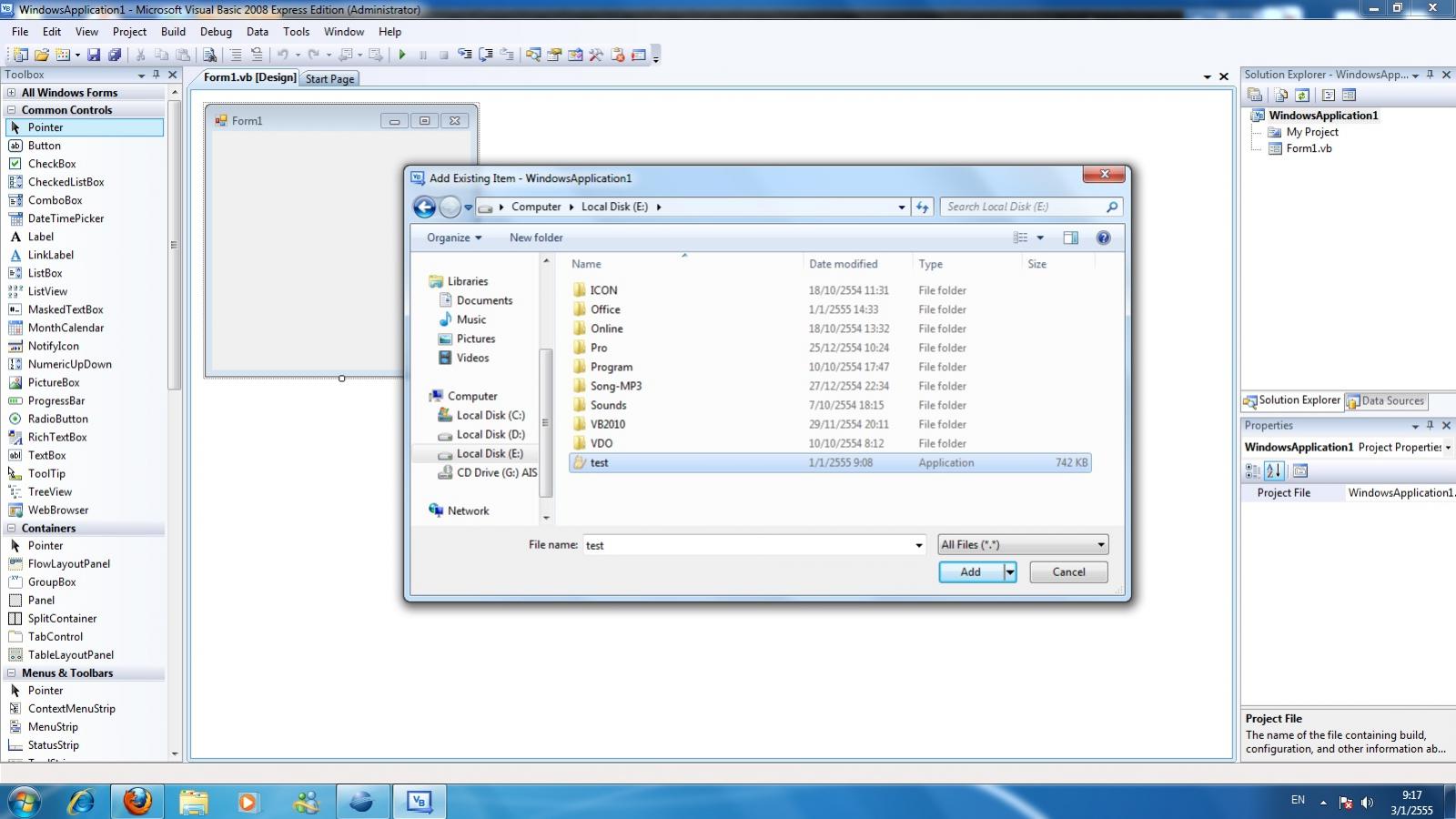Viewport: 1456px width, 819px height.
Task: Click the Toolbox panel vertical scrollbar
Action: coord(174,246)
